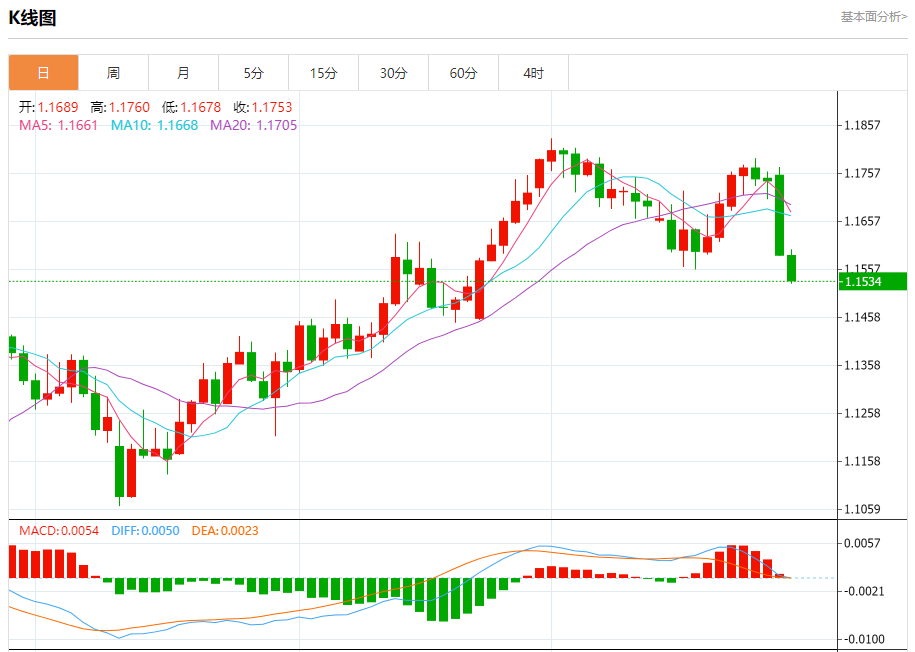
Task: Click the K线图 title heading
Action: 32,18
